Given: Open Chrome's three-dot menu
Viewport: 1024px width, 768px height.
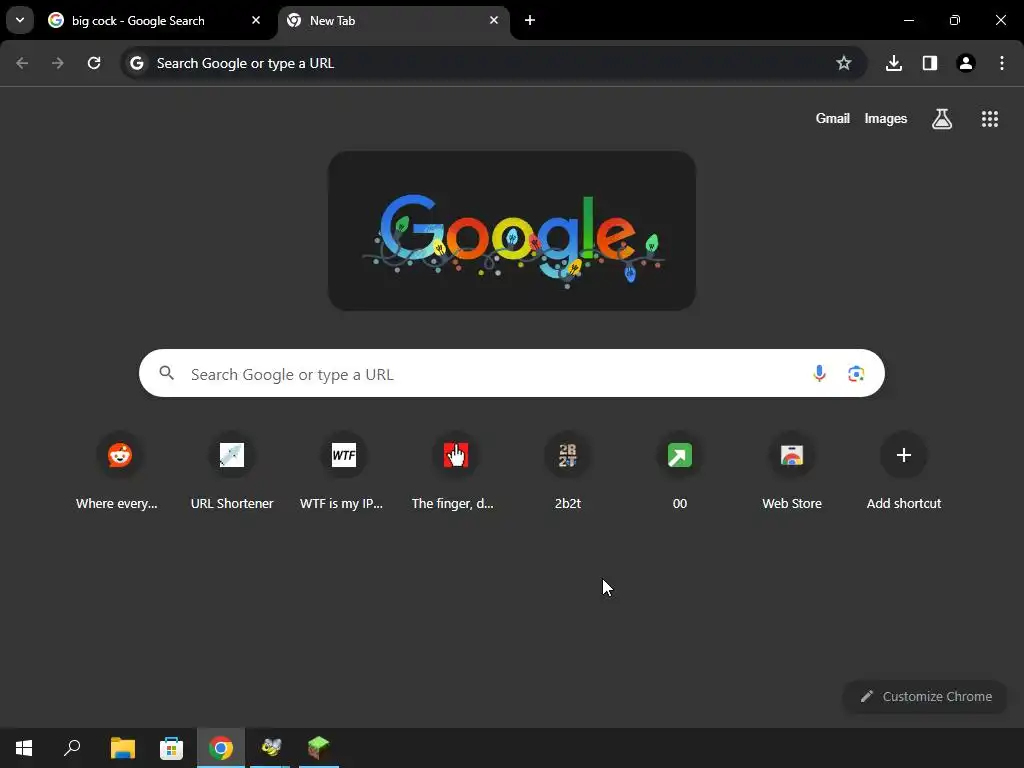Looking at the screenshot, I should coord(1002,63).
